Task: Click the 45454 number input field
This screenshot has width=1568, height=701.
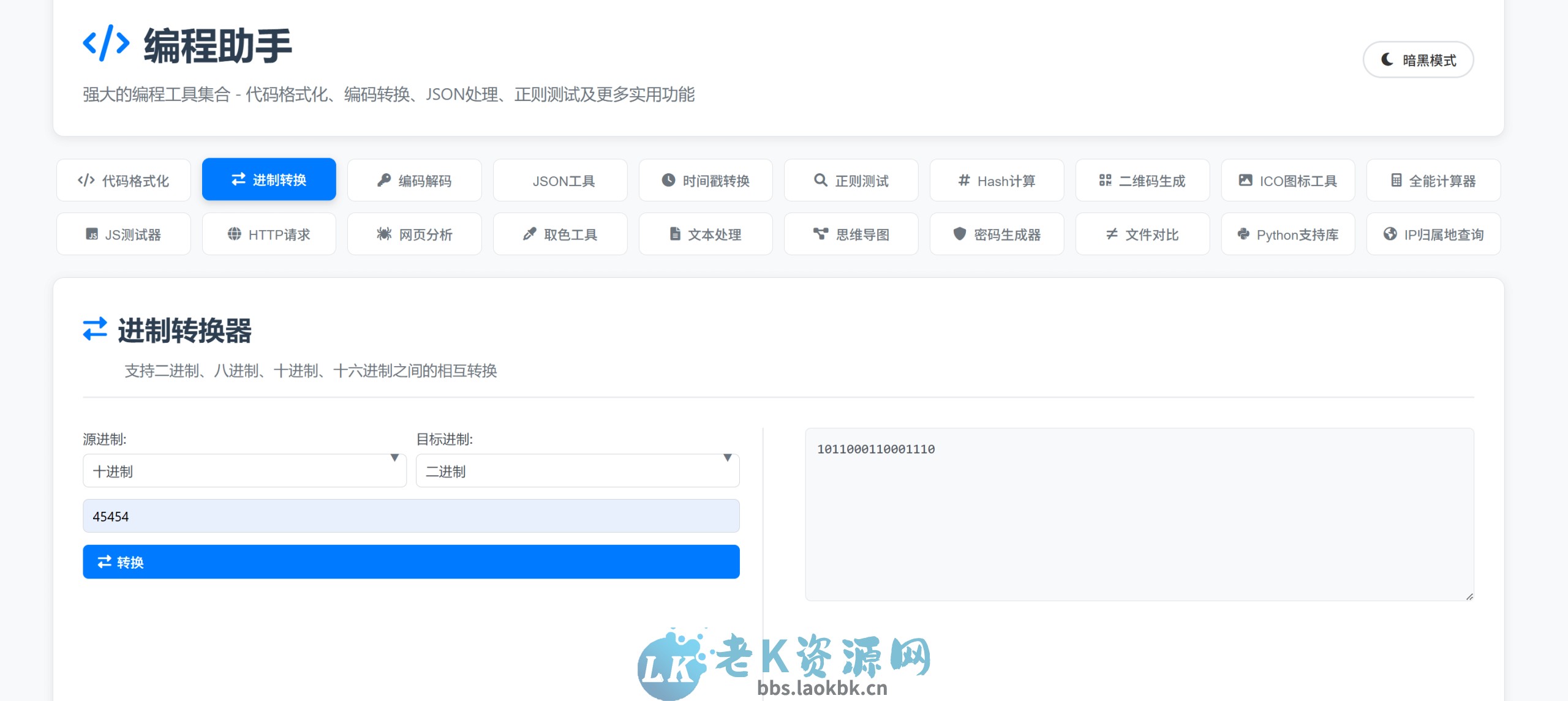Action: (x=410, y=515)
